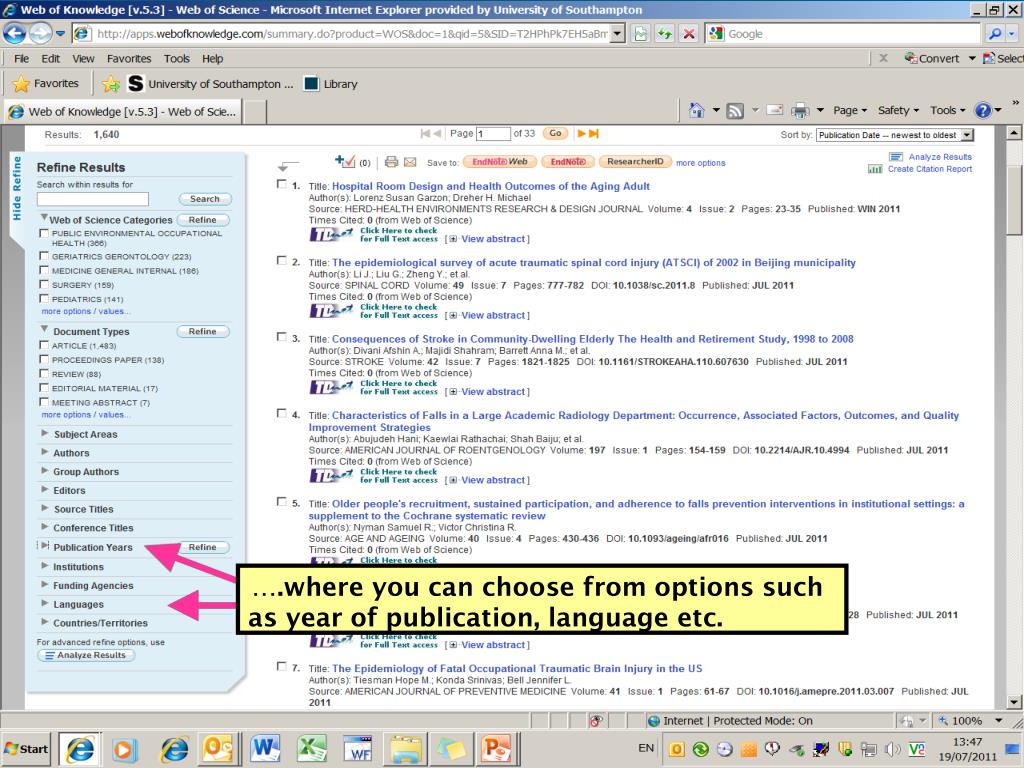Tick the Medicine General Internal checkbox
This screenshot has width=1024, height=768.
click(44, 270)
